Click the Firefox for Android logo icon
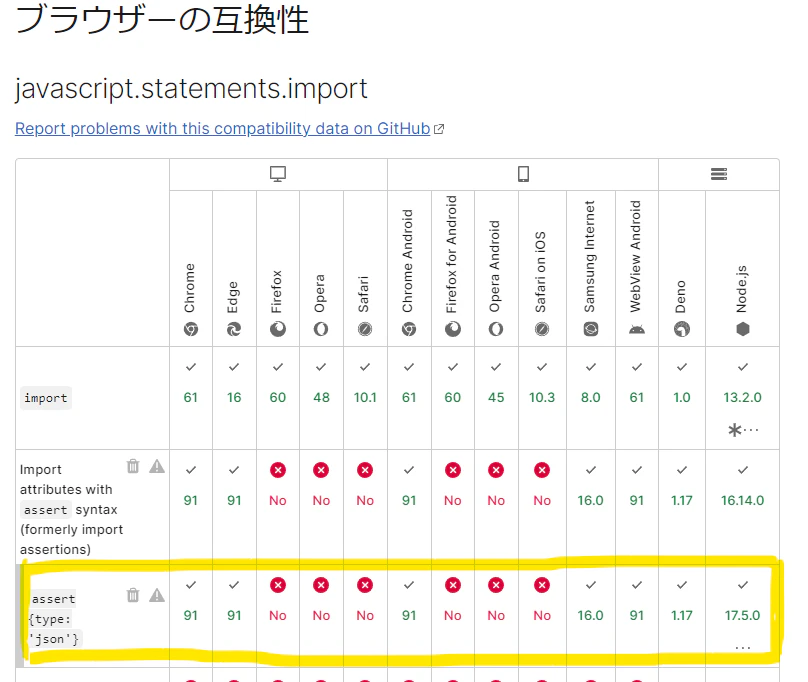Viewport: 808px width, 682px height. 453,329
